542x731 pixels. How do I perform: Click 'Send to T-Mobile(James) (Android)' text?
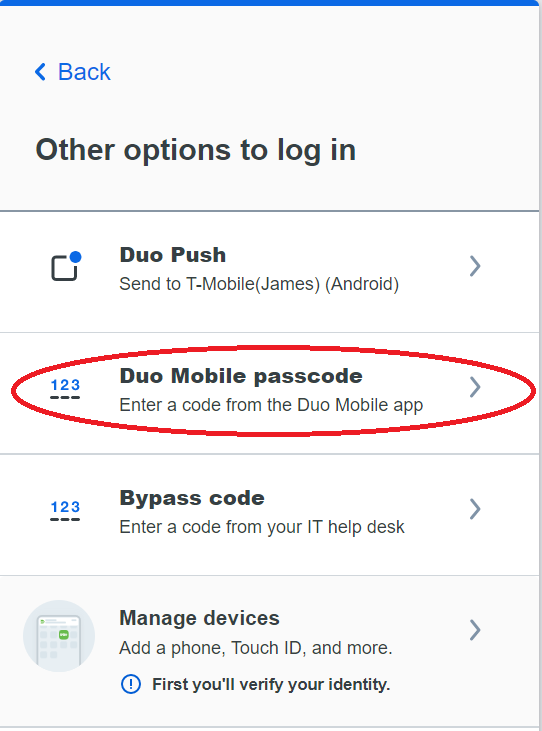tap(259, 284)
